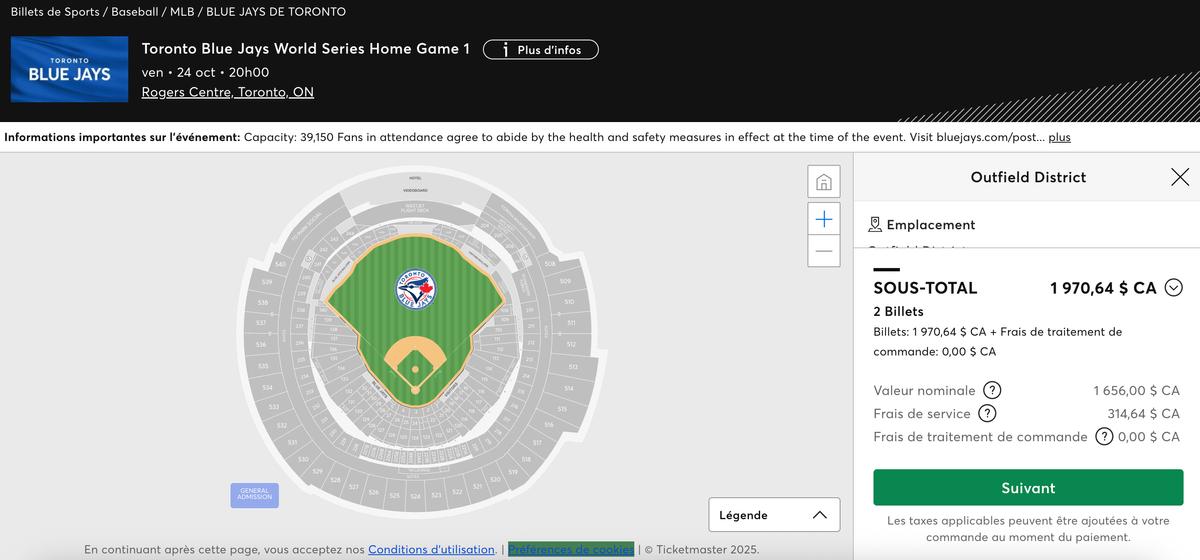Click the Frais de service help icon

point(987,414)
